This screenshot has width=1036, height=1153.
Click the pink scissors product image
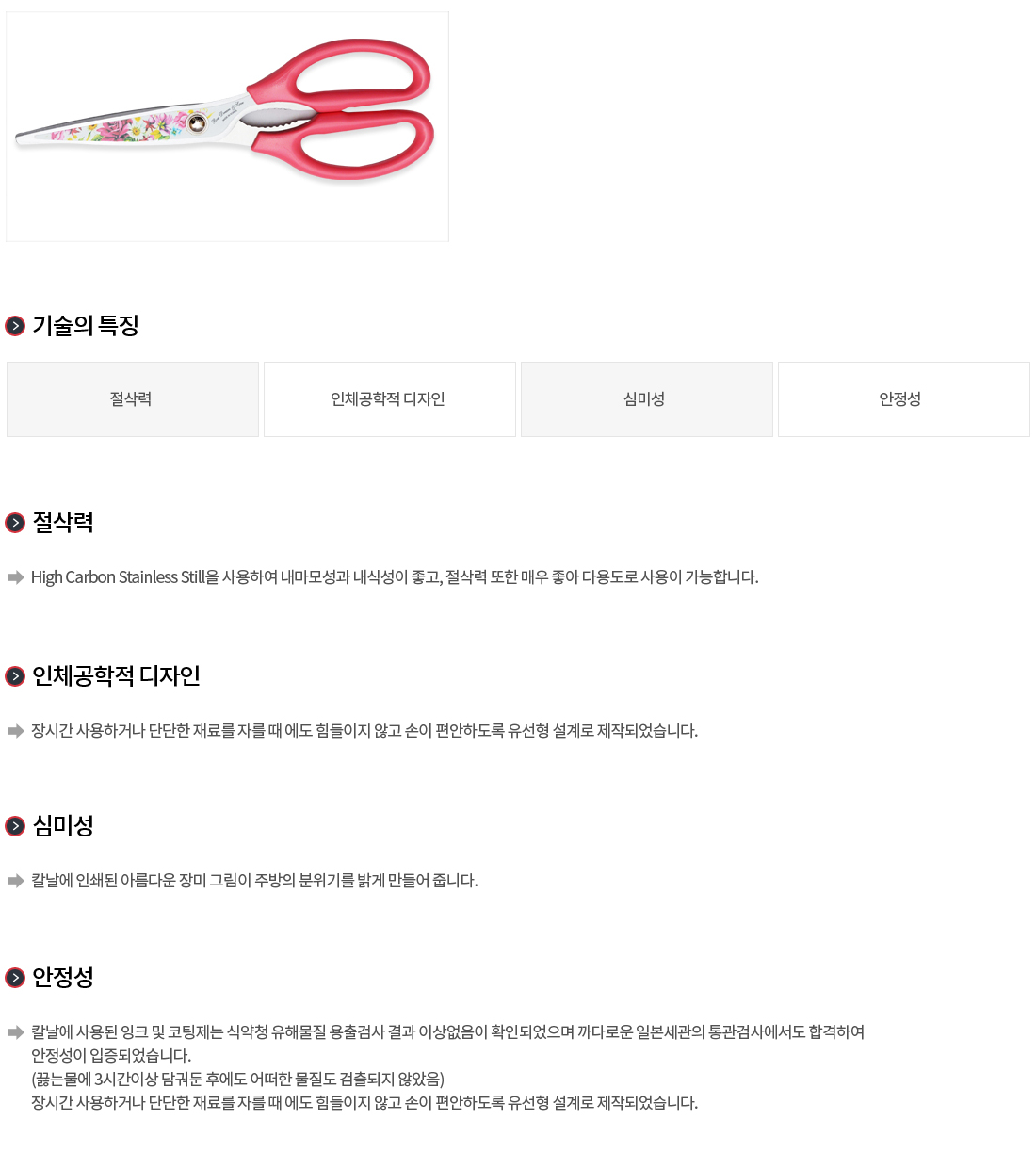pos(227,126)
